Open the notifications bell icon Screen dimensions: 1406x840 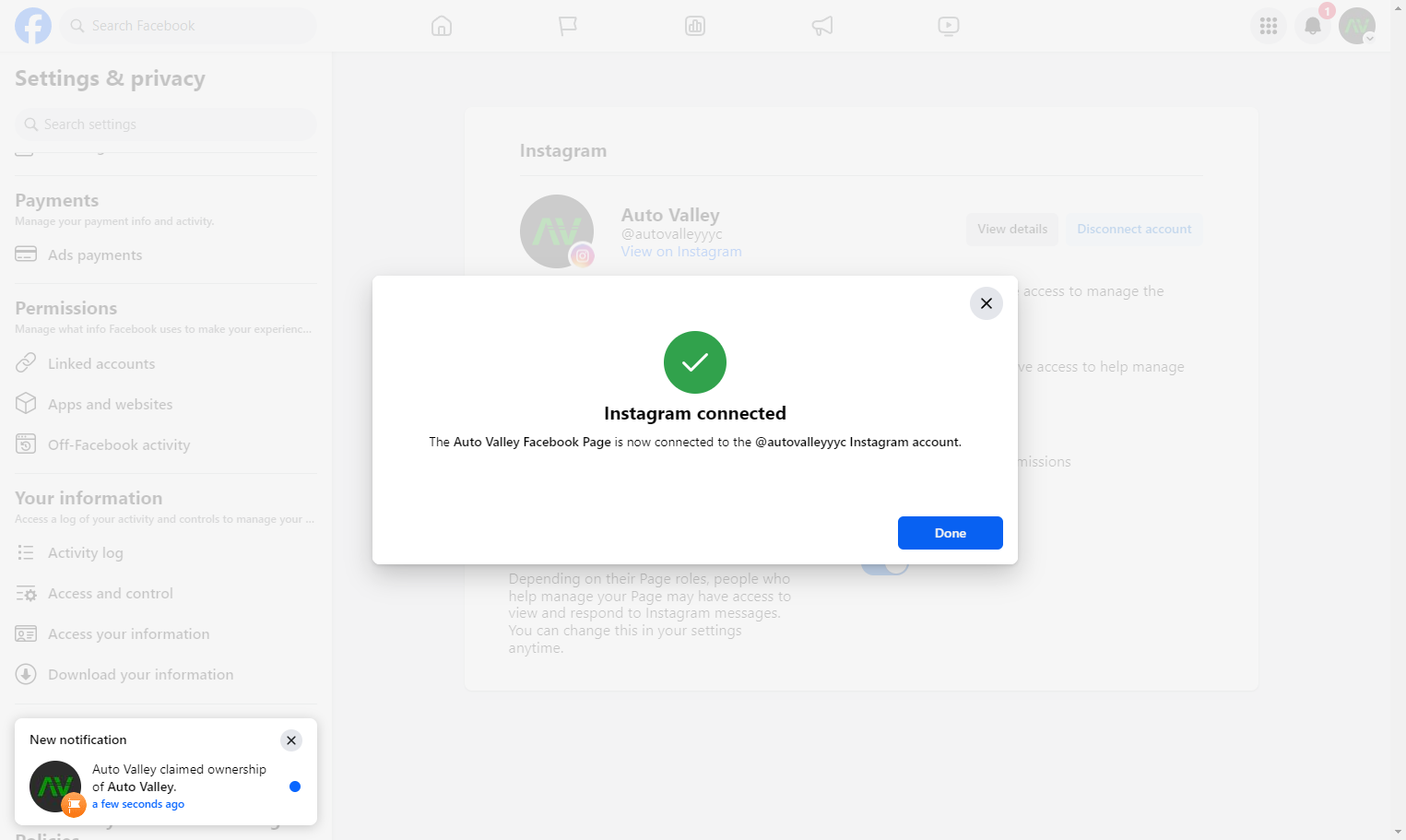(x=1313, y=26)
